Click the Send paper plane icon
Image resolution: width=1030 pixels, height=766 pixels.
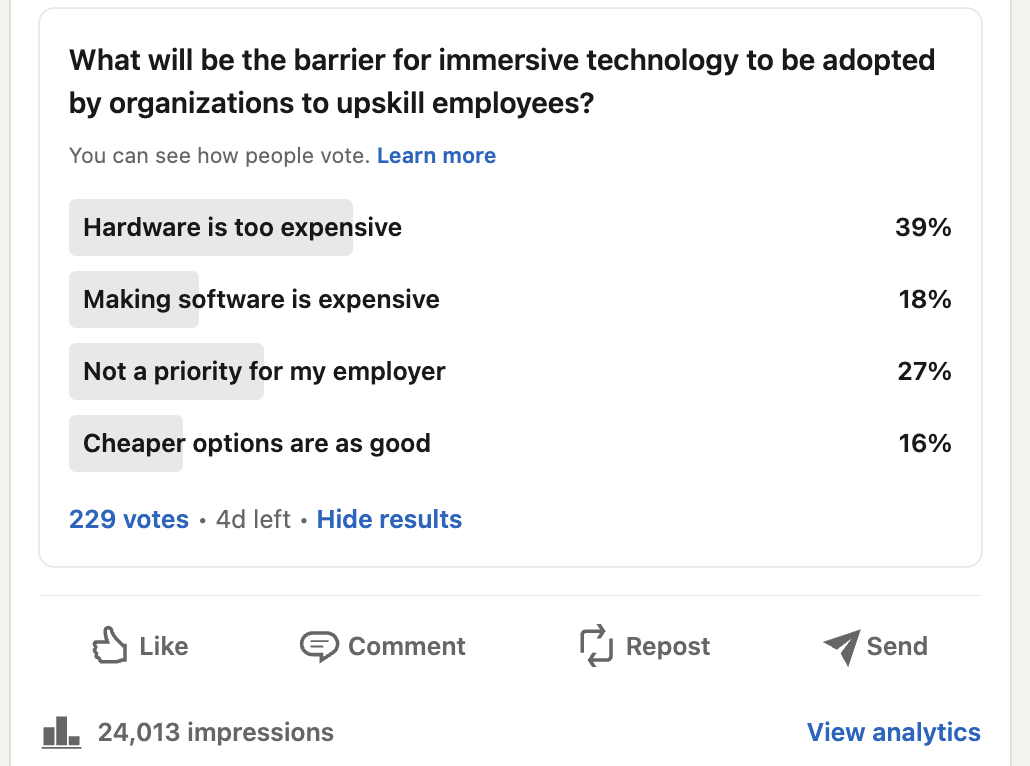coord(842,646)
